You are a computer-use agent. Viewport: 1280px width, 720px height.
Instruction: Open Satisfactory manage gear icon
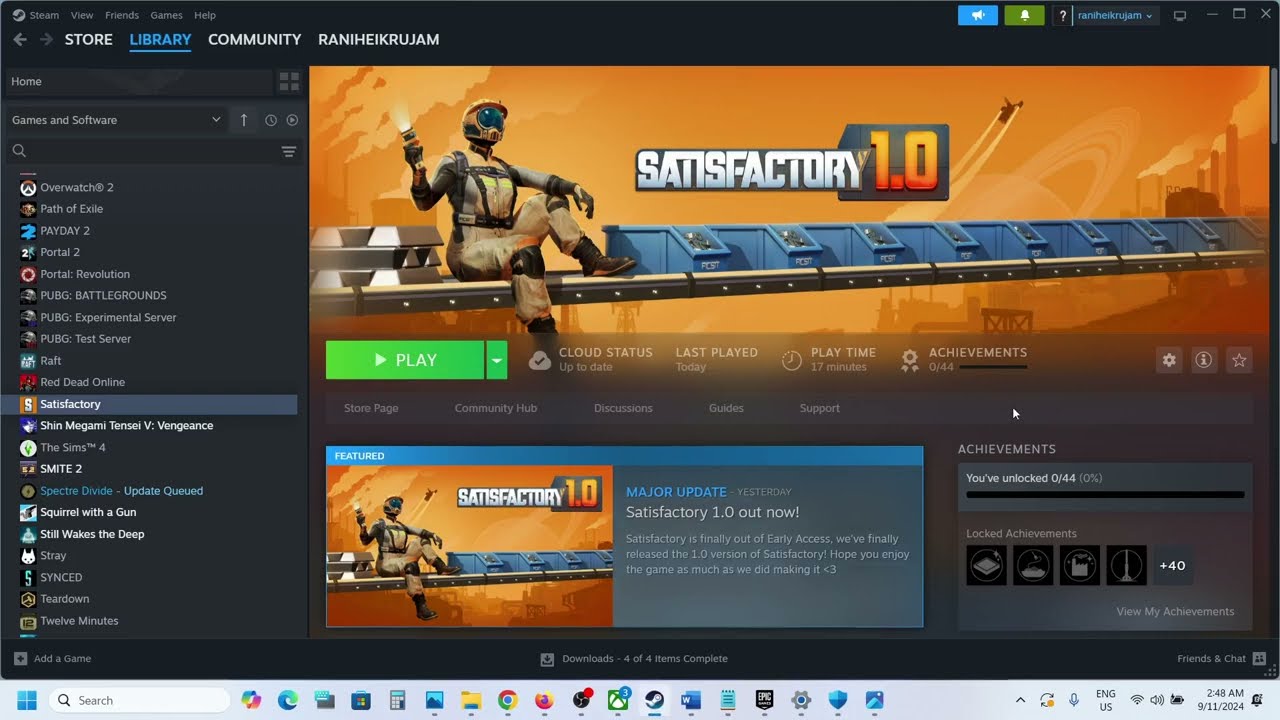pyautogui.click(x=1169, y=360)
